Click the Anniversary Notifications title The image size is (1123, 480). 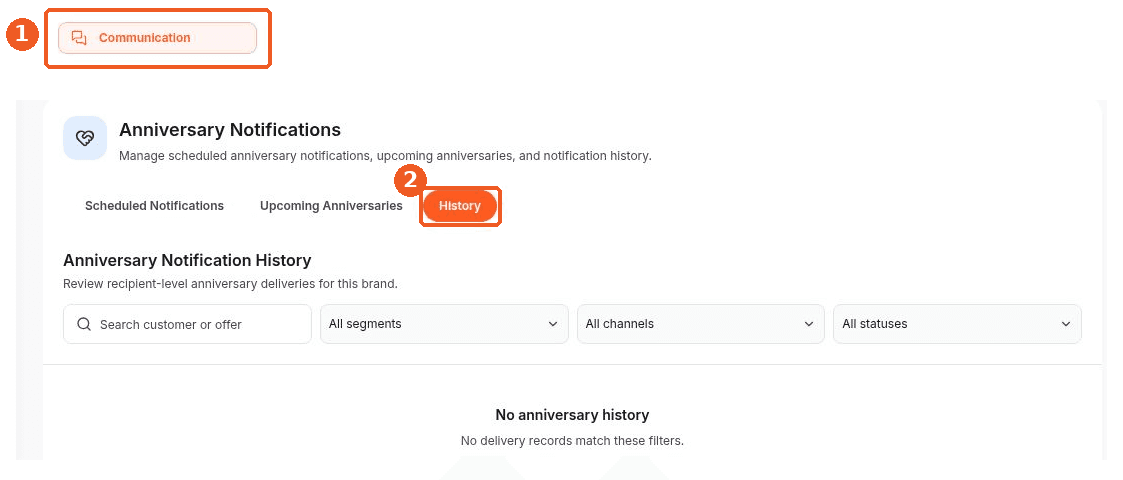pyautogui.click(x=230, y=130)
